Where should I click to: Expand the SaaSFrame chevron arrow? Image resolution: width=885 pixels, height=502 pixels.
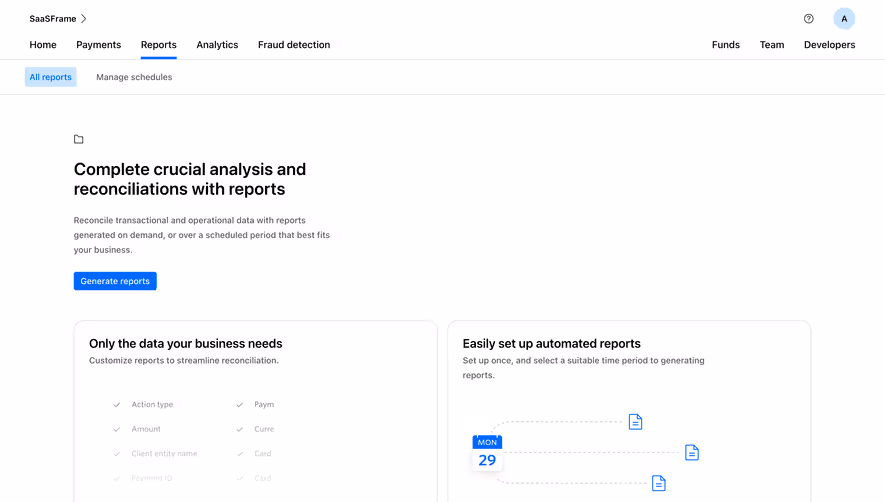(x=84, y=19)
